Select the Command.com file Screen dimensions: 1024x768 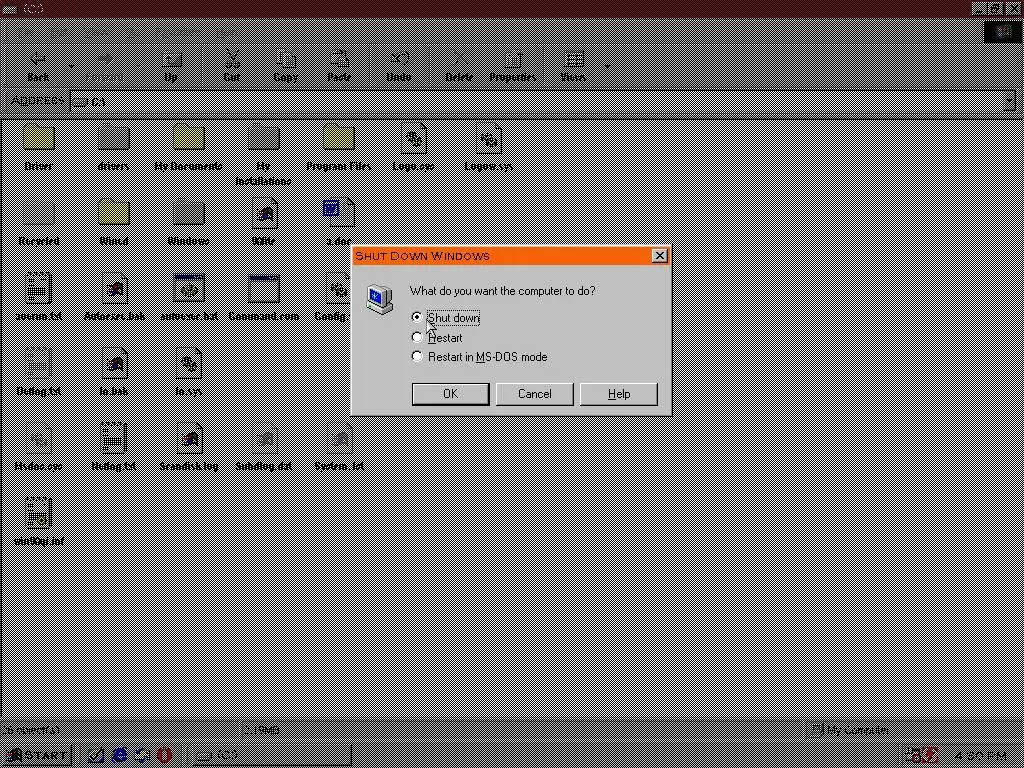264,298
